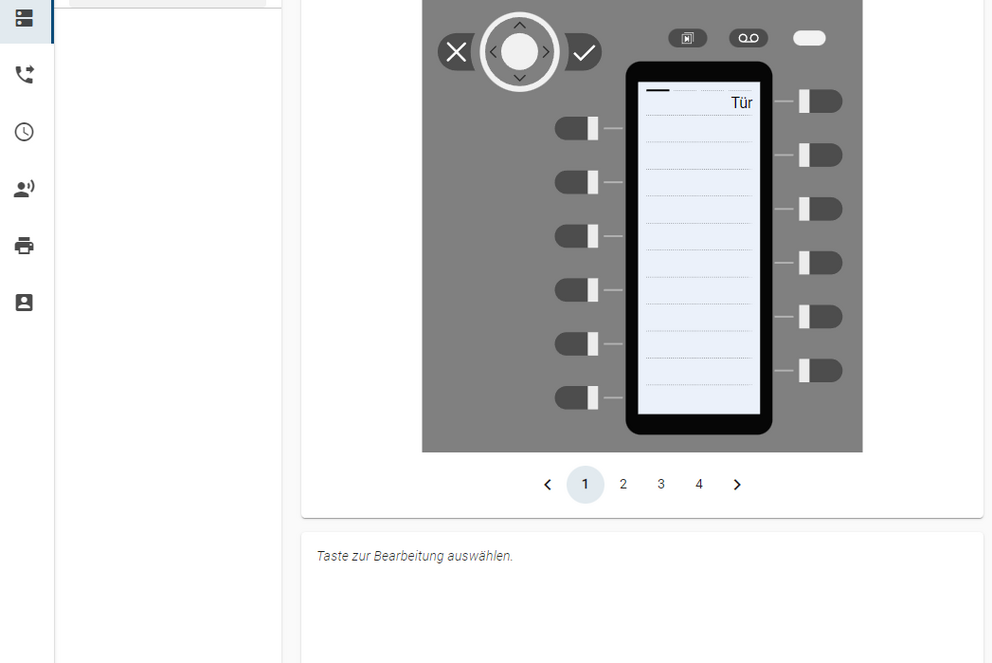Go to key page 3
This screenshot has height=663, width=992.
coord(661,484)
